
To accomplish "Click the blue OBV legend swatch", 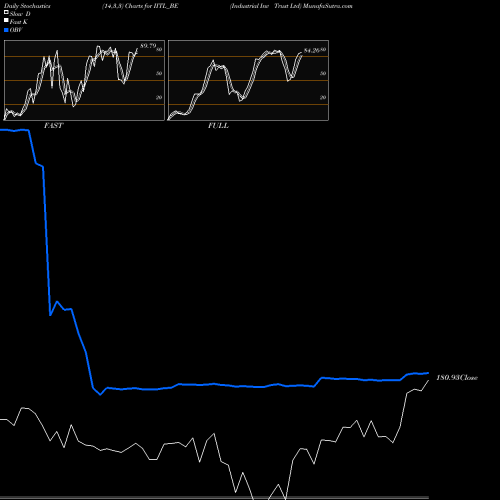I will click(6, 30).
